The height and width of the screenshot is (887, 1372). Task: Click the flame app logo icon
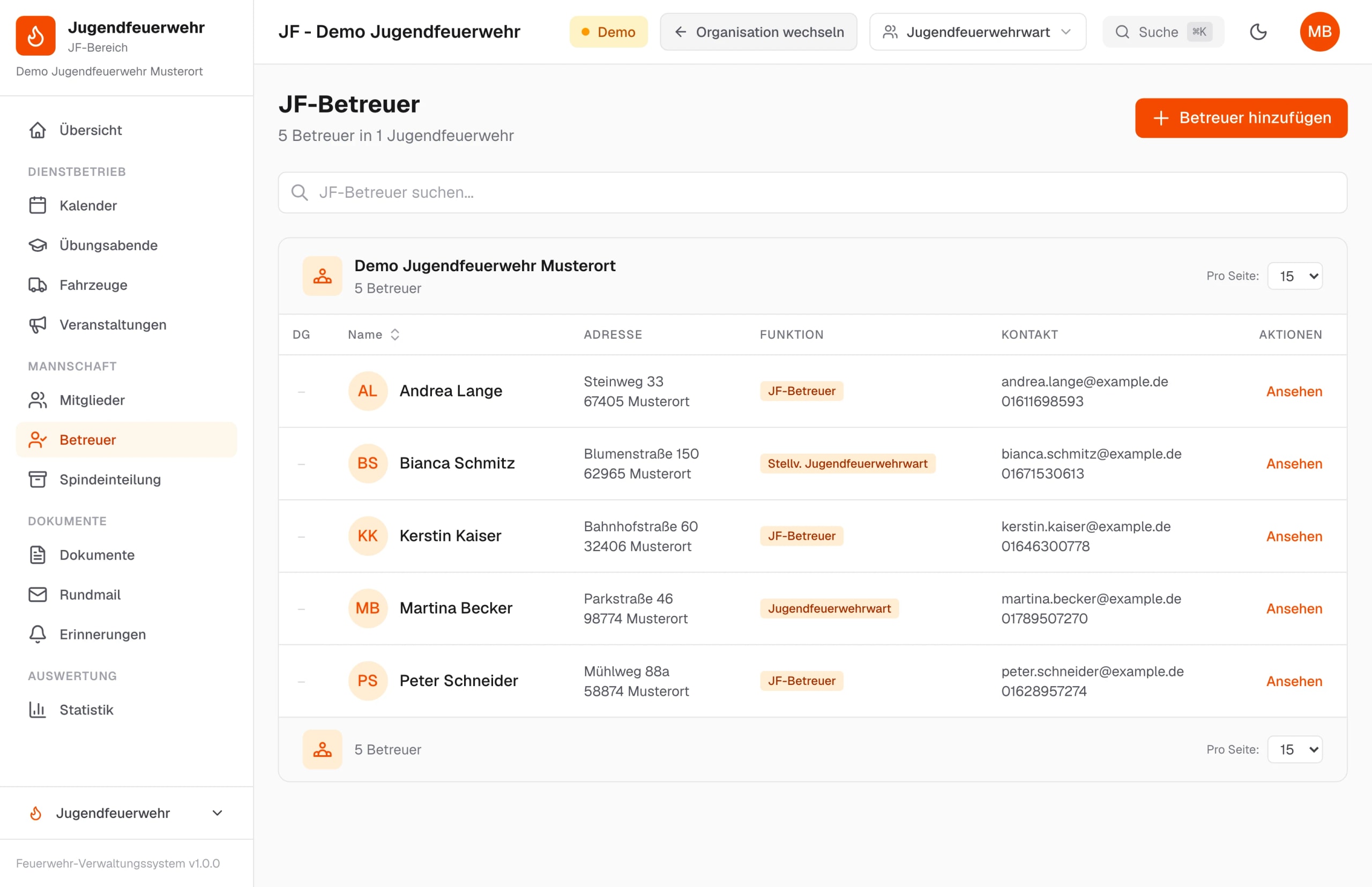35,36
